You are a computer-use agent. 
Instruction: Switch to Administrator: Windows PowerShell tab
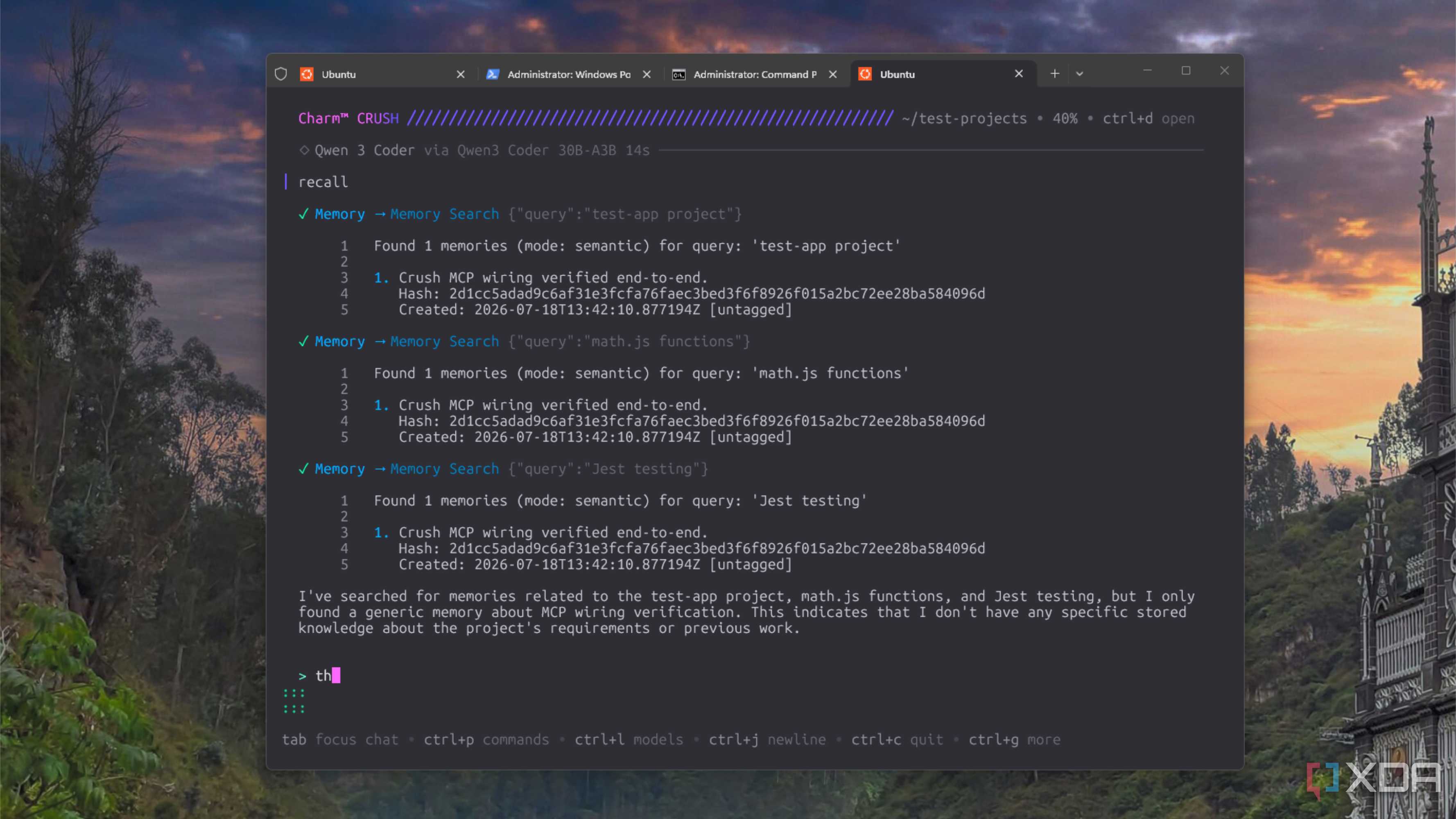coord(569,74)
